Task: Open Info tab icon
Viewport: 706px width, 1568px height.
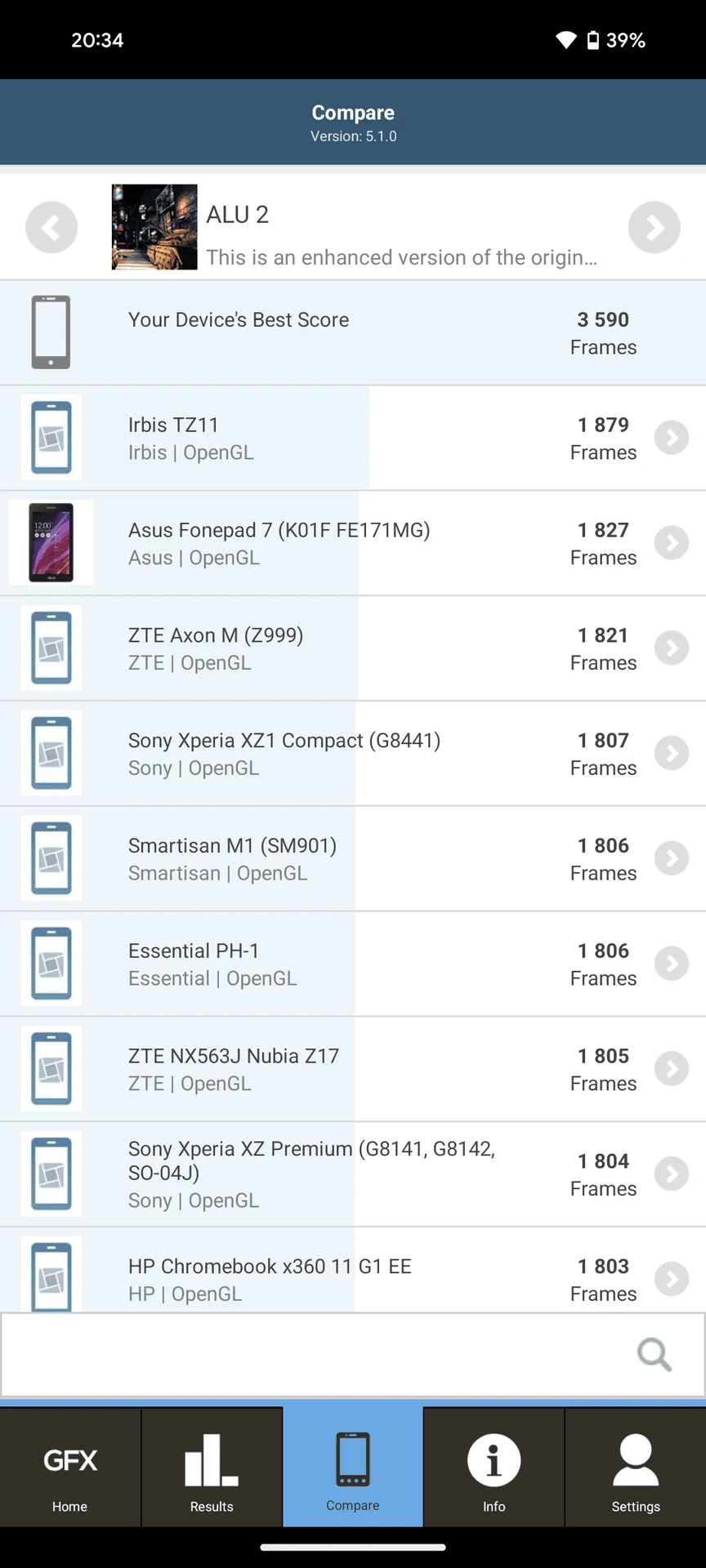Action: click(494, 1459)
